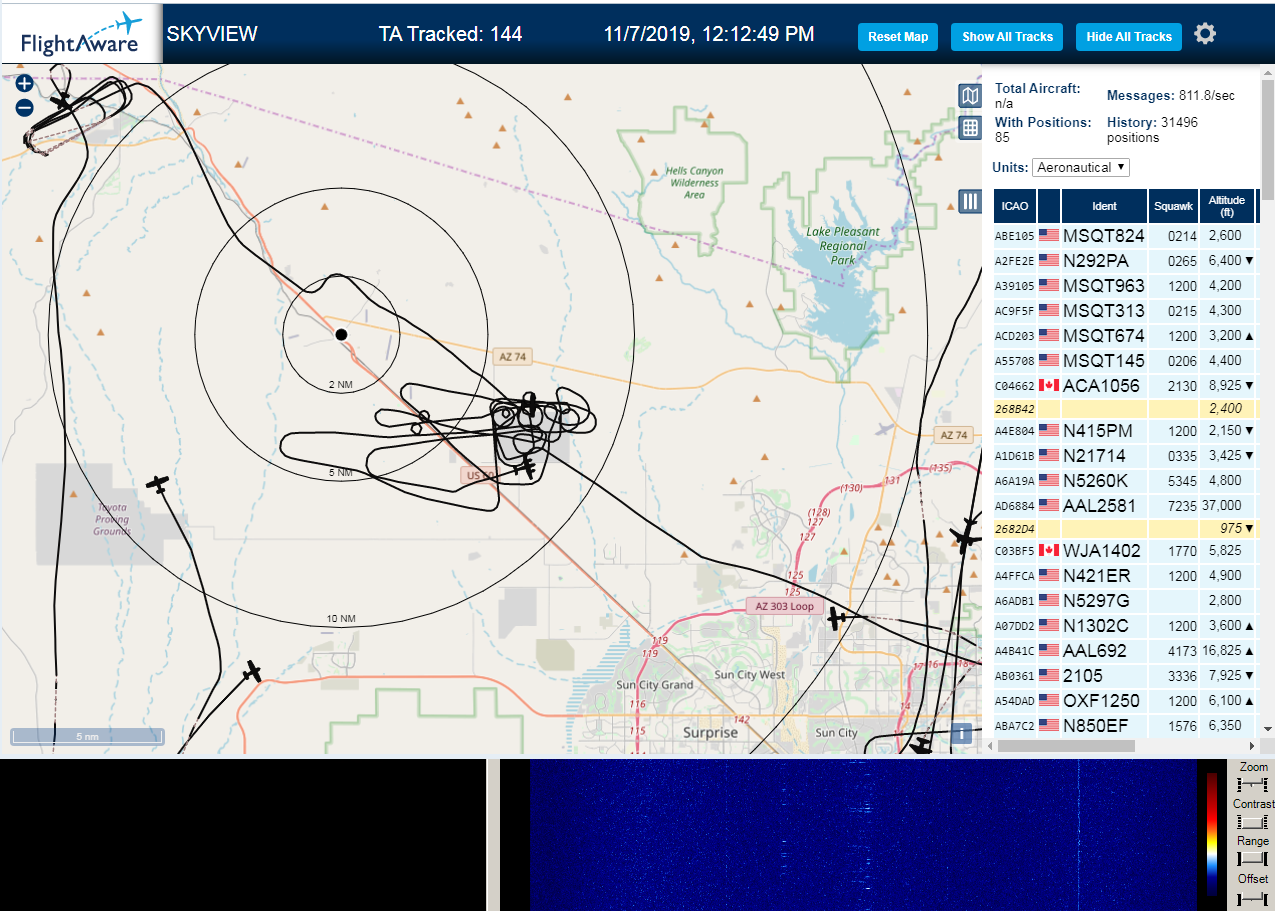
Task: Click Reset Map button
Action: coord(898,36)
